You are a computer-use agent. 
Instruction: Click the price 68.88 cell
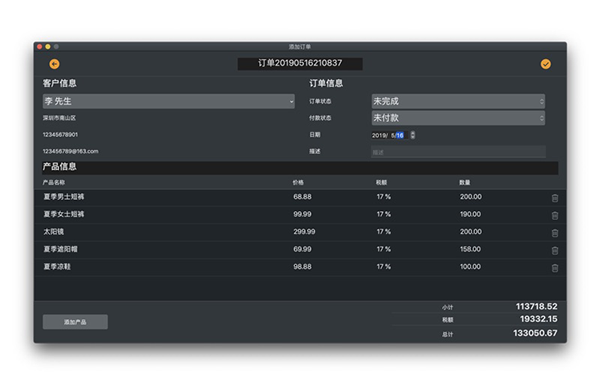(302, 197)
